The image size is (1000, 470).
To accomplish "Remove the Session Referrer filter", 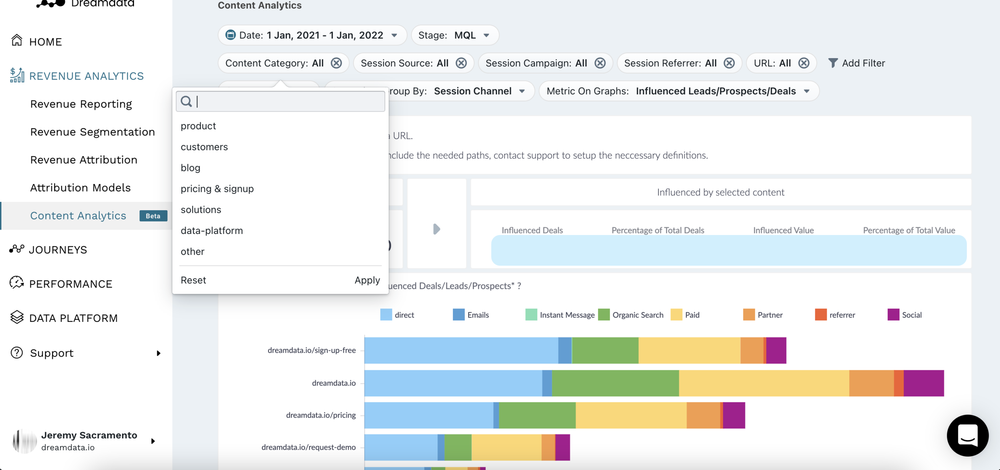I will (x=730, y=63).
